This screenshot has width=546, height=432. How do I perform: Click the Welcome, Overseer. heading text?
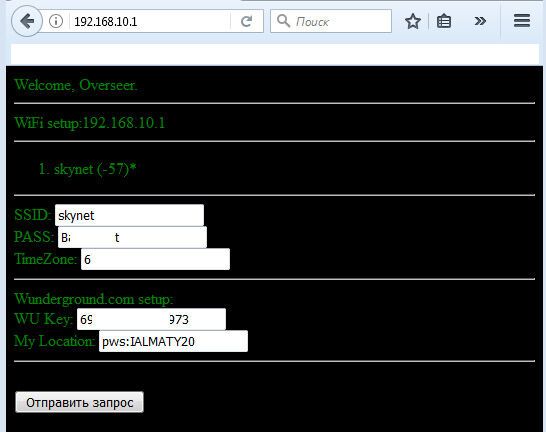pyautogui.click(x=76, y=85)
